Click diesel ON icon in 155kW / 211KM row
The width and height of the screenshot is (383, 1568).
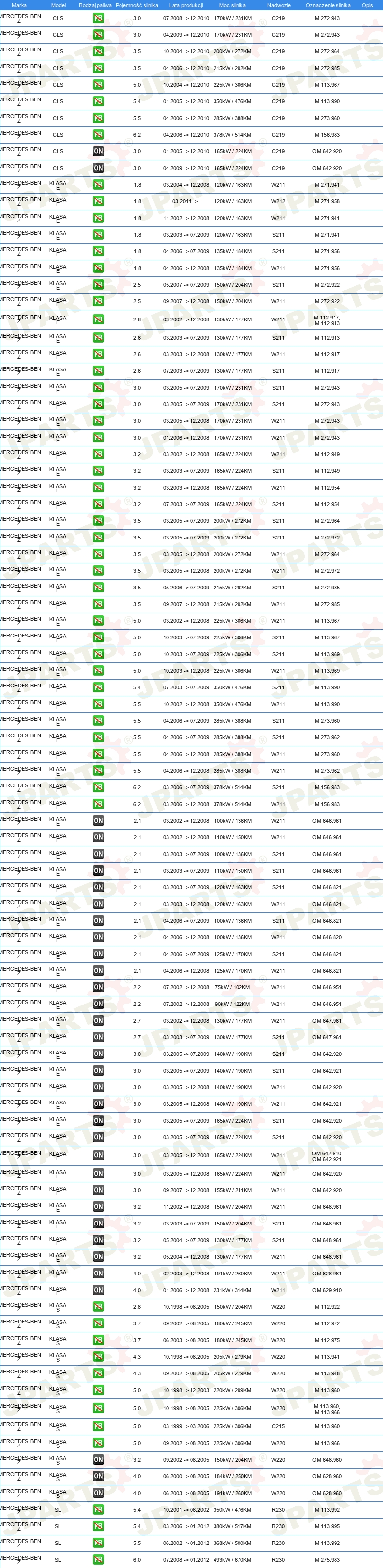98,1190
